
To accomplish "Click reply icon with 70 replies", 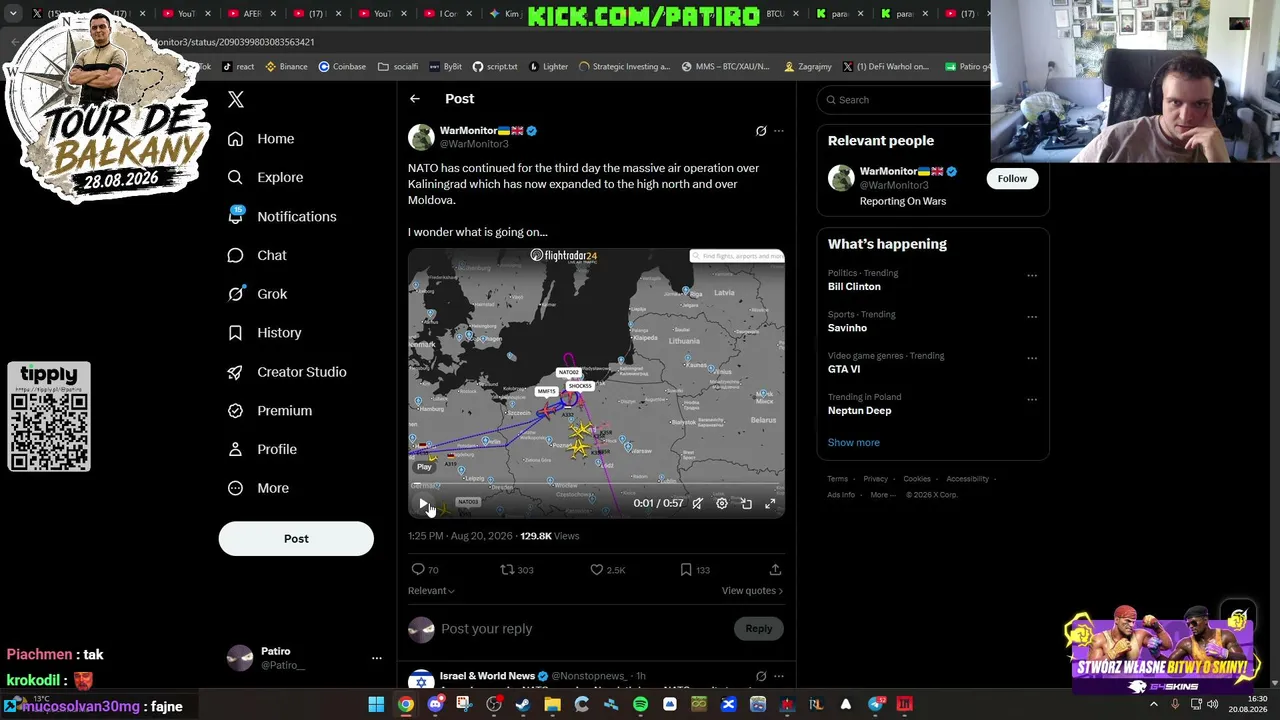I will [x=425, y=570].
